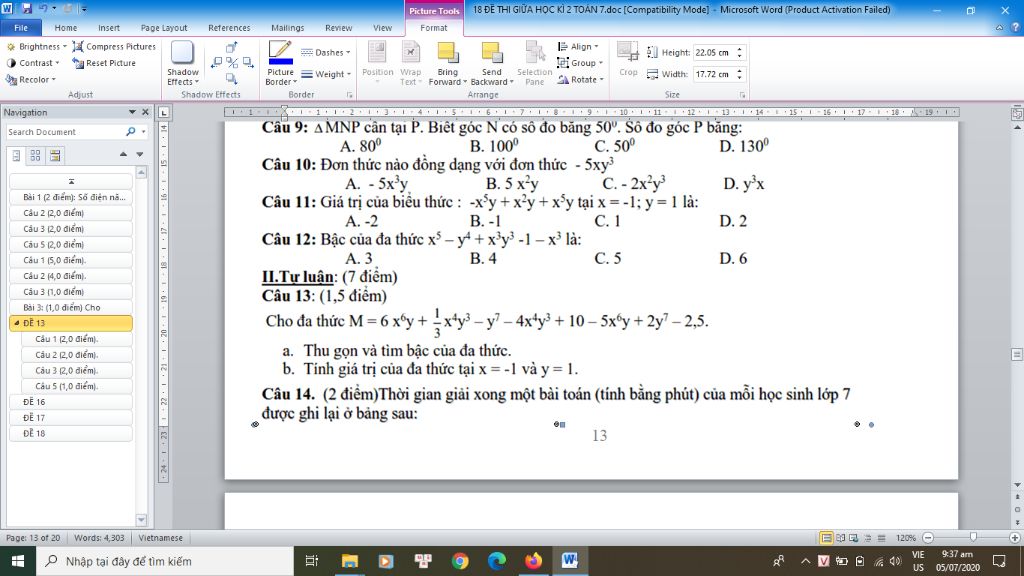Click the tab selector ruler corner
Screen dimensions: 1024x576
164,112
